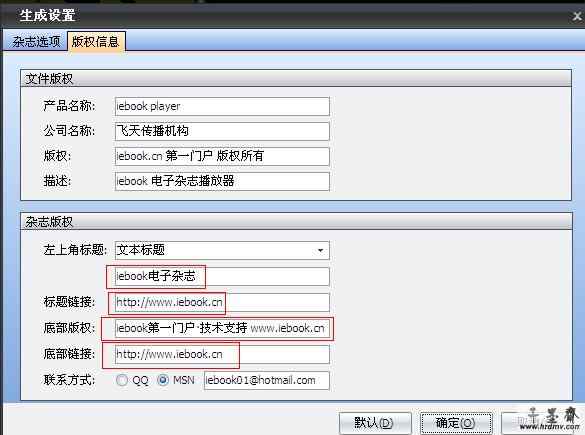Click the 产品名称 field containing iebook player
Screen dimensions: 585x435
222,106
